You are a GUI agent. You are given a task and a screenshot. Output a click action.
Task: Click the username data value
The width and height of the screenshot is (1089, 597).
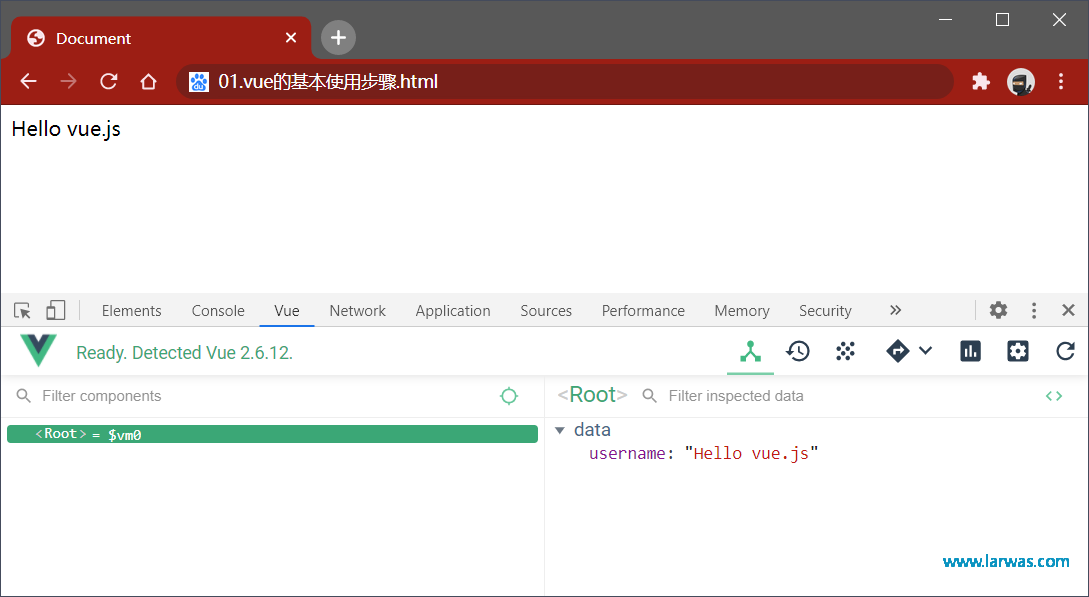751,453
